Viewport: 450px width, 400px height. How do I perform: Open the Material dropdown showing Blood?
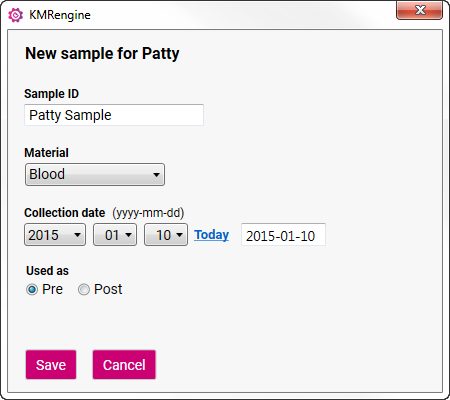click(95, 174)
